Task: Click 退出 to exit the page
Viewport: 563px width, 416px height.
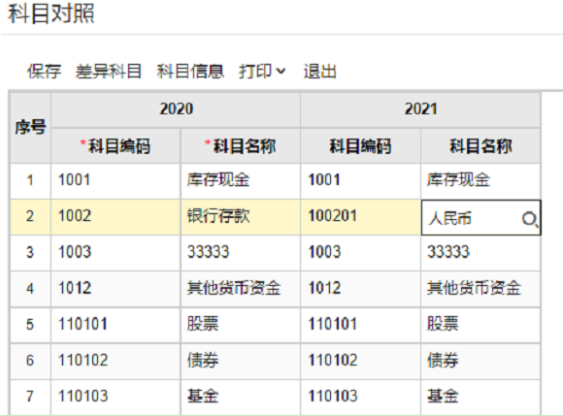Action: click(x=320, y=71)
